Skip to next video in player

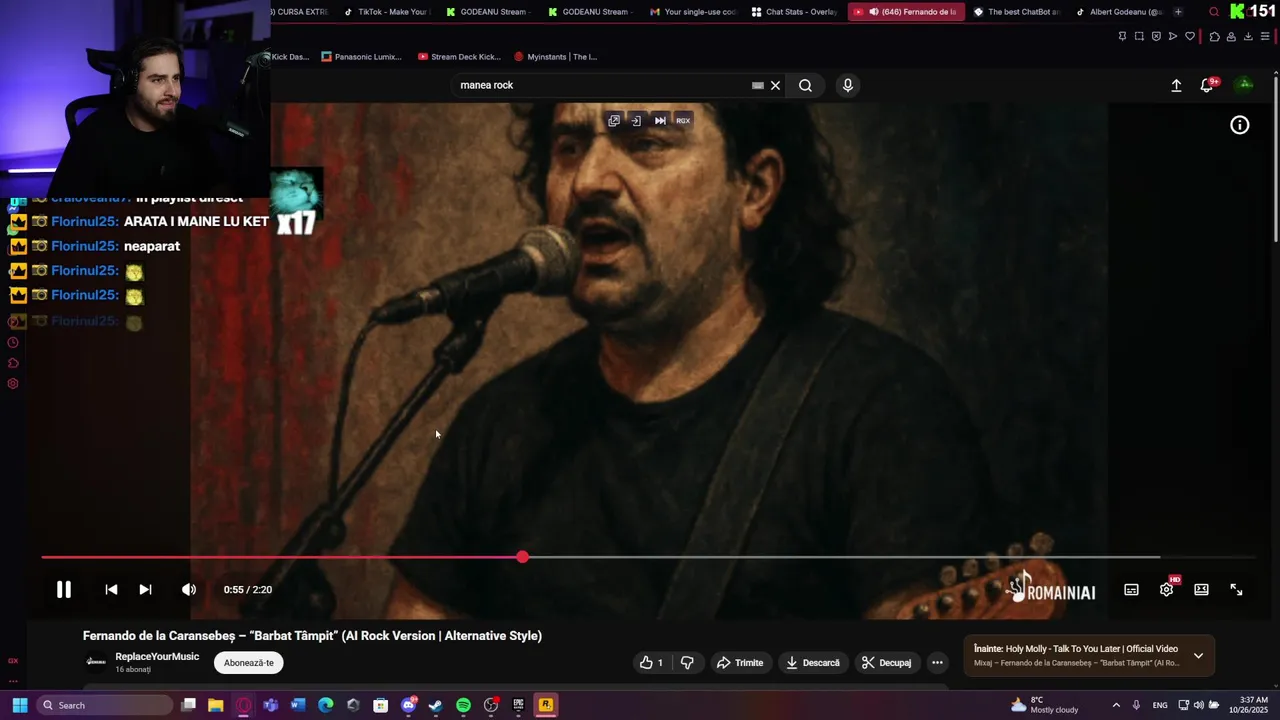point(145,590)
